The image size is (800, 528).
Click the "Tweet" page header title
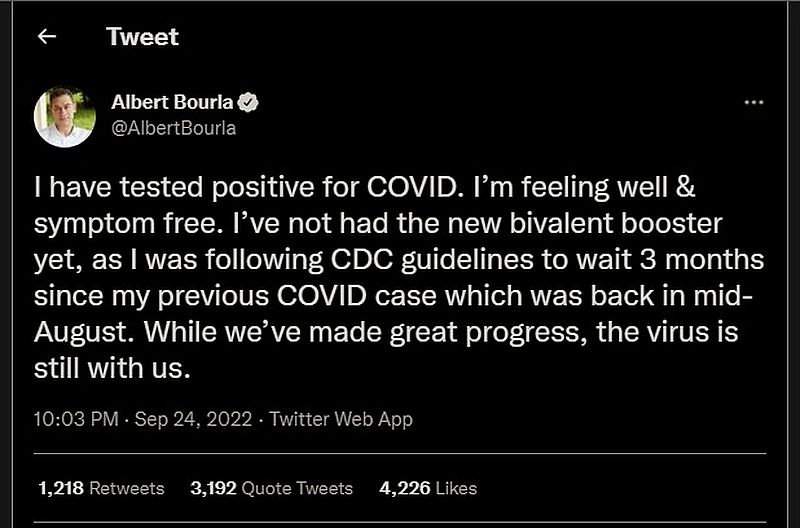(x=142, y=37)
